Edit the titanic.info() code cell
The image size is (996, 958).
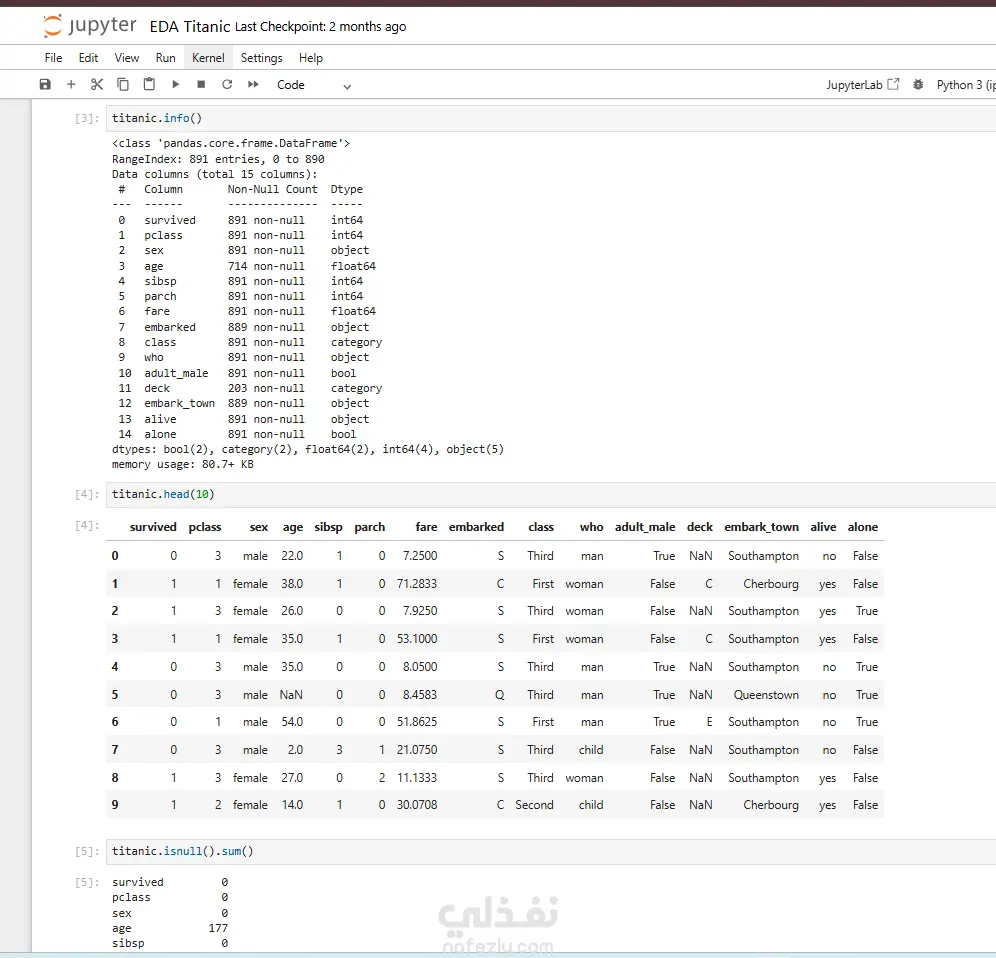pyautogui.click(x=551, y=118)
